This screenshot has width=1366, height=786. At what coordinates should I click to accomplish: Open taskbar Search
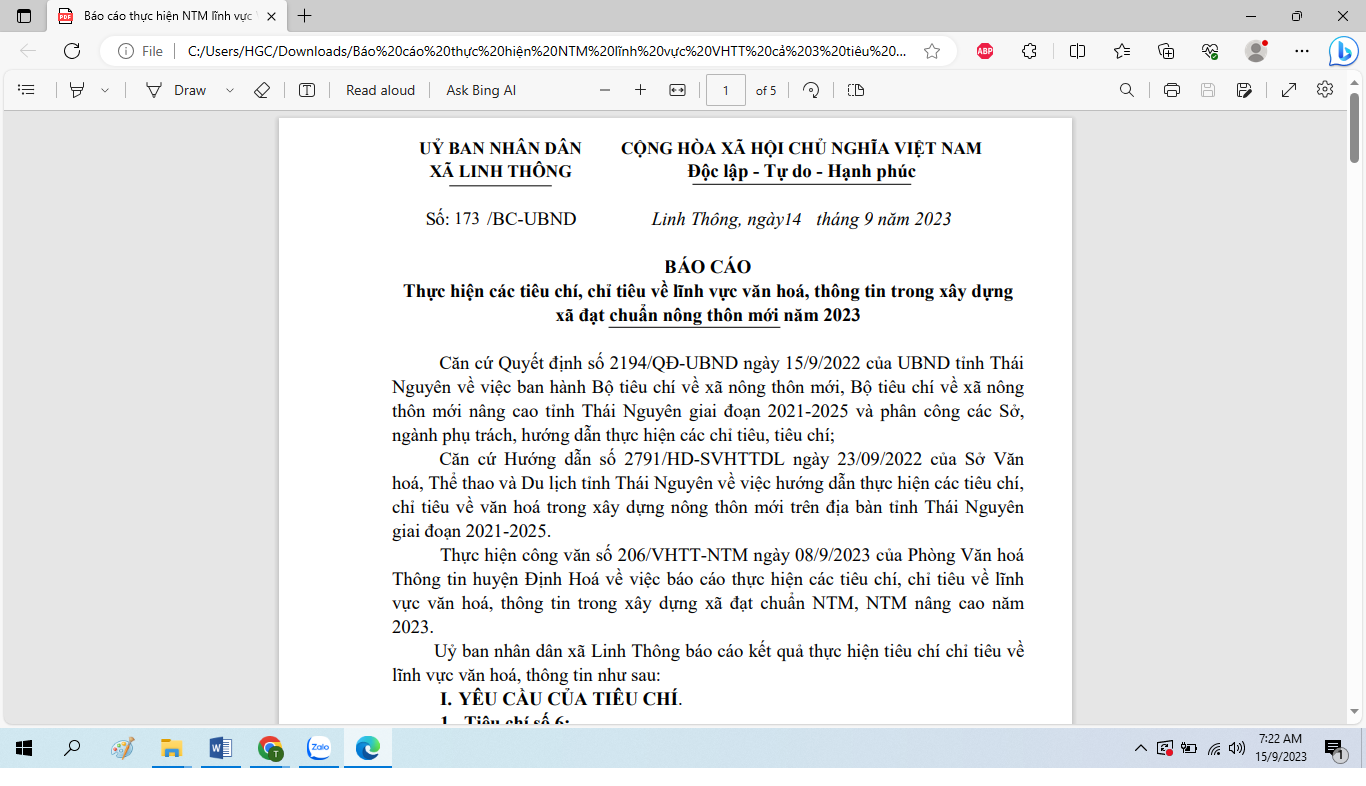[x=72, y=747]
